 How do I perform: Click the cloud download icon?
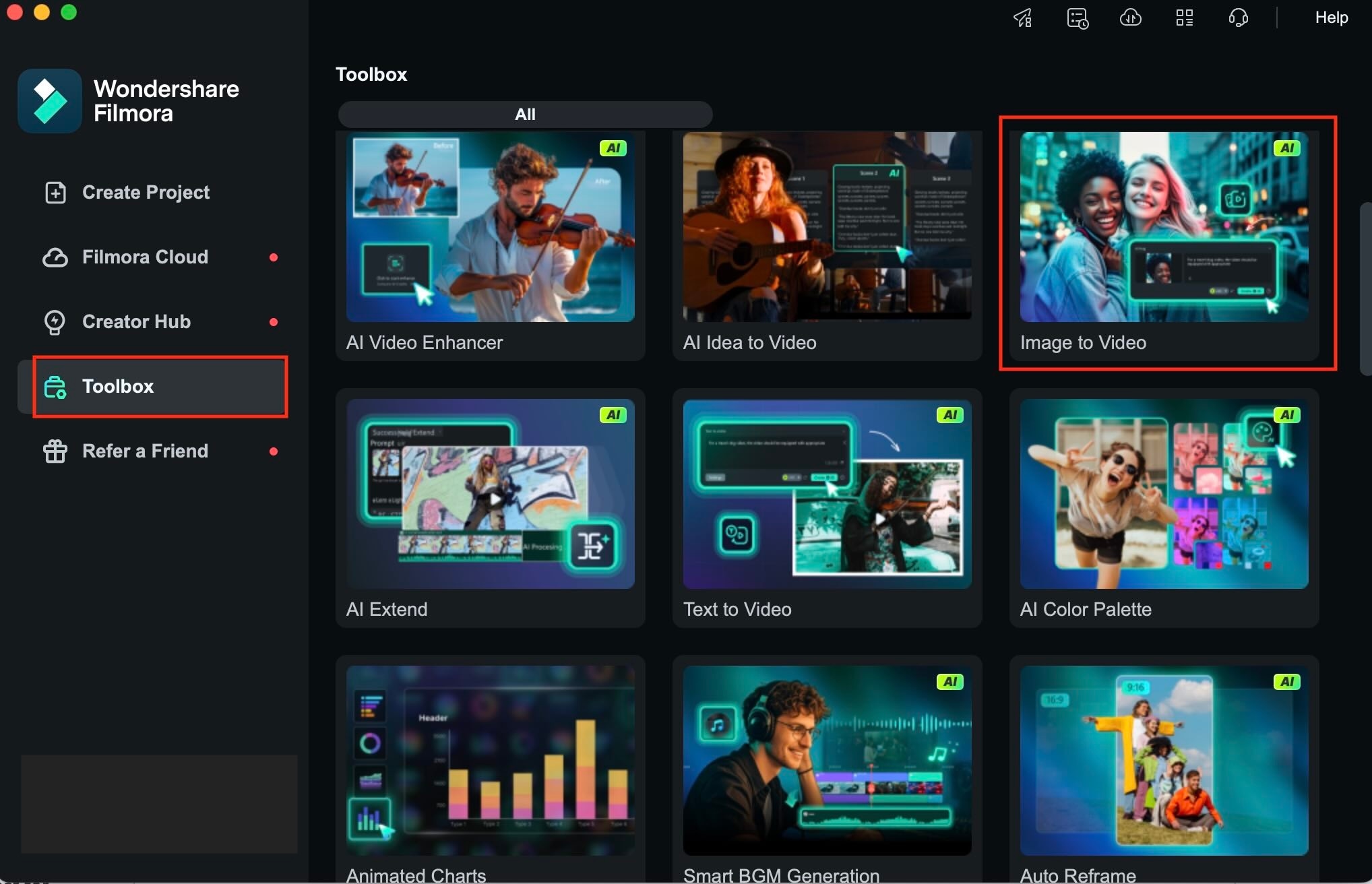coord(1130,18)
